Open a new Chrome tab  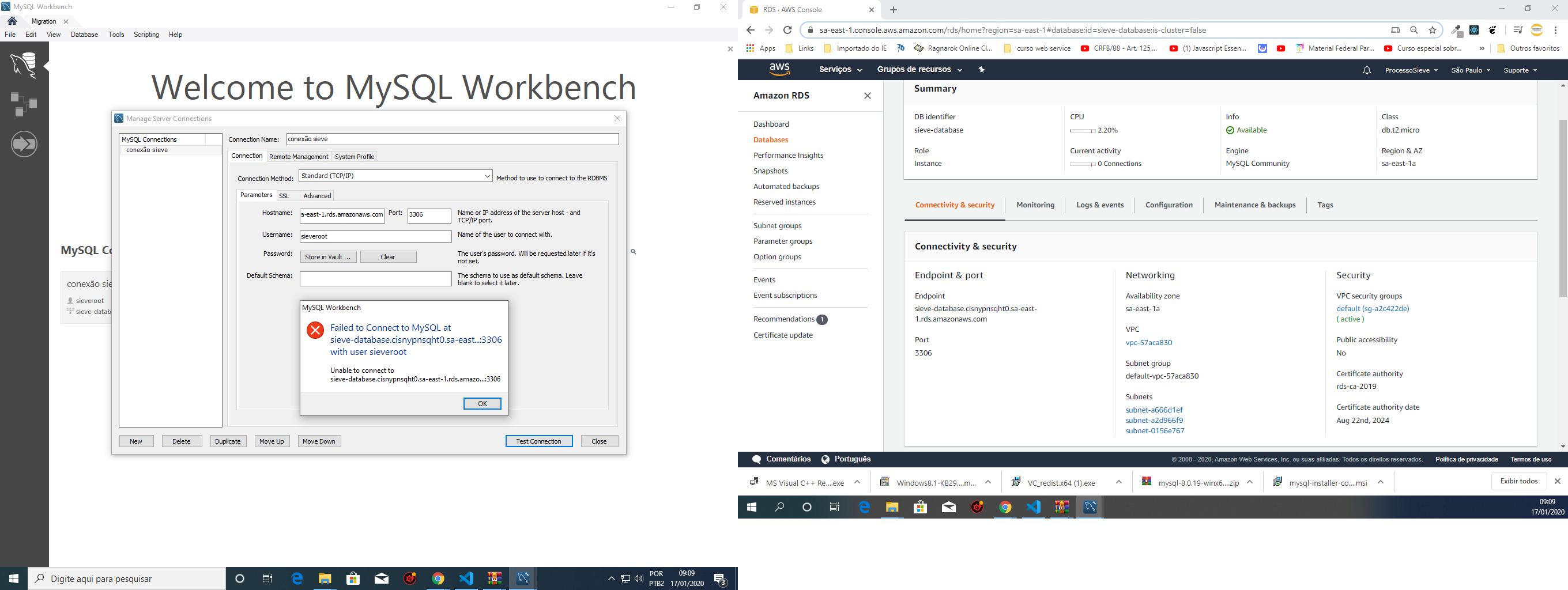tap(893, 10)
